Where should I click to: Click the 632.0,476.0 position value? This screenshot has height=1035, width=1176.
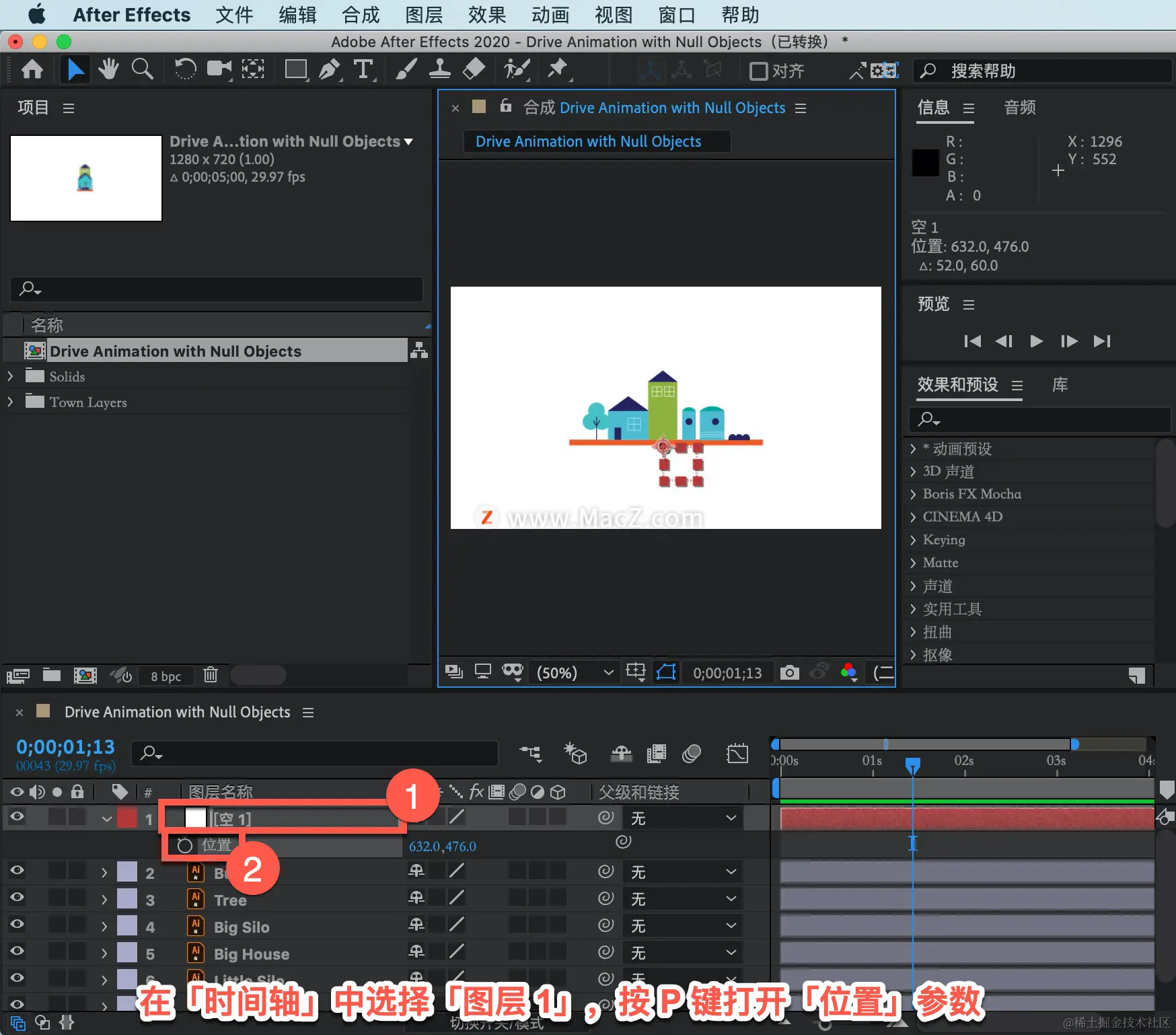pos(443,847)
